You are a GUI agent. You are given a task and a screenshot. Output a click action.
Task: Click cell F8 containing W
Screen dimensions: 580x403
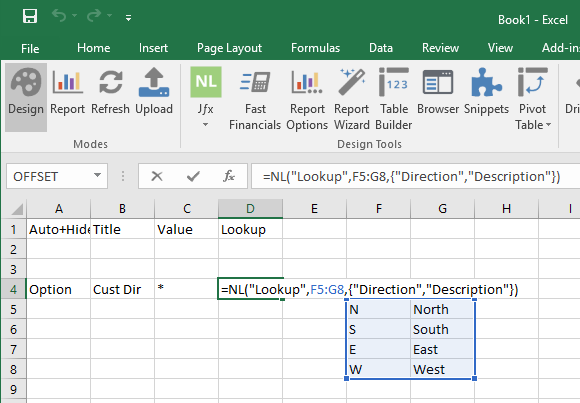[378, 369]
